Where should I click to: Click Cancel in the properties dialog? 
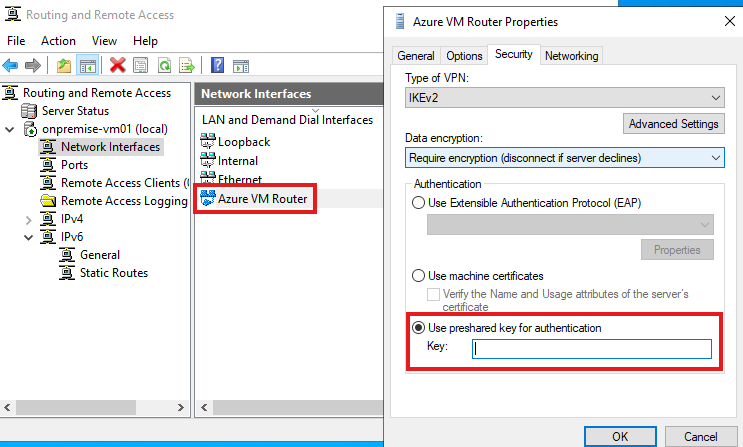(x=700, y=437)
